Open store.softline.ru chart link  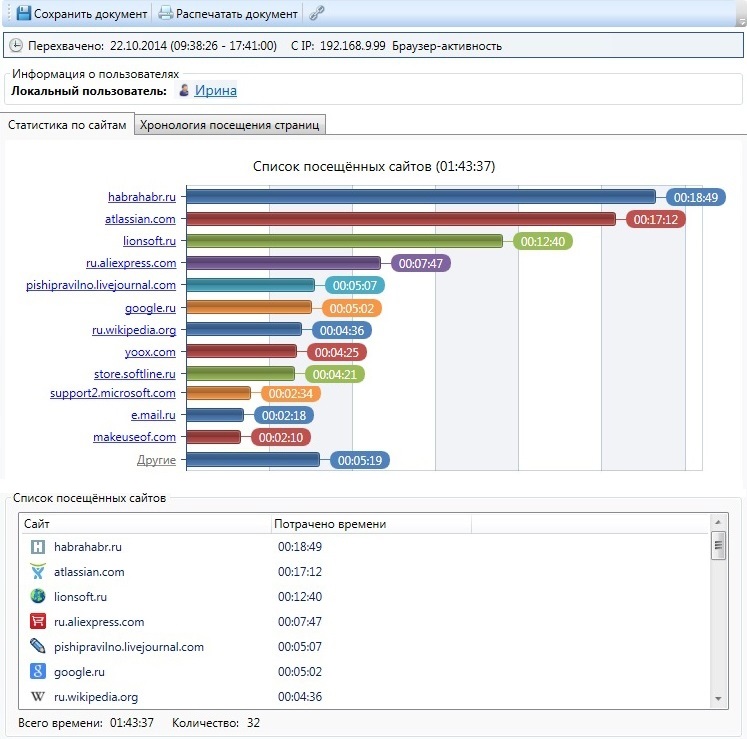tap(135, 374)
